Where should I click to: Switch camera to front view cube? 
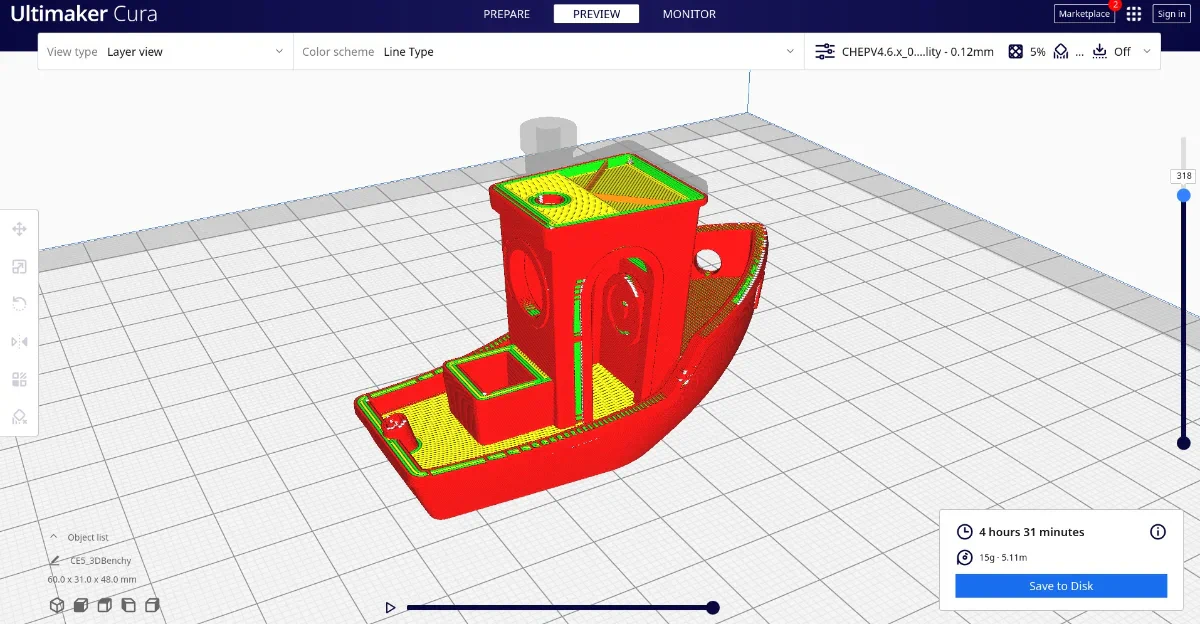pyautogui.click(x=81, y=605)
